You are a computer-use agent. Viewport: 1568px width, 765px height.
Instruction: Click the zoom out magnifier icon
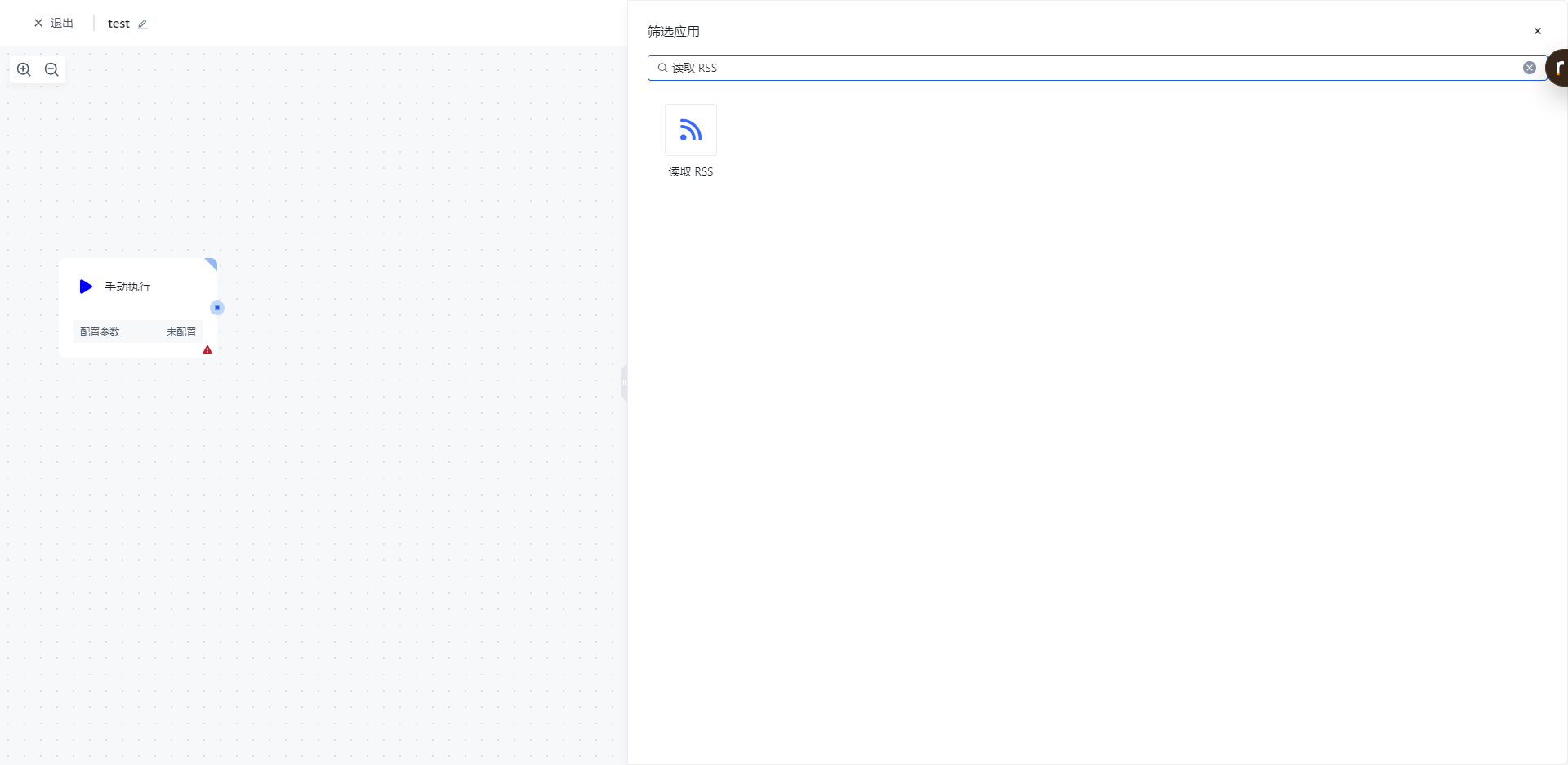click(51, 69)
